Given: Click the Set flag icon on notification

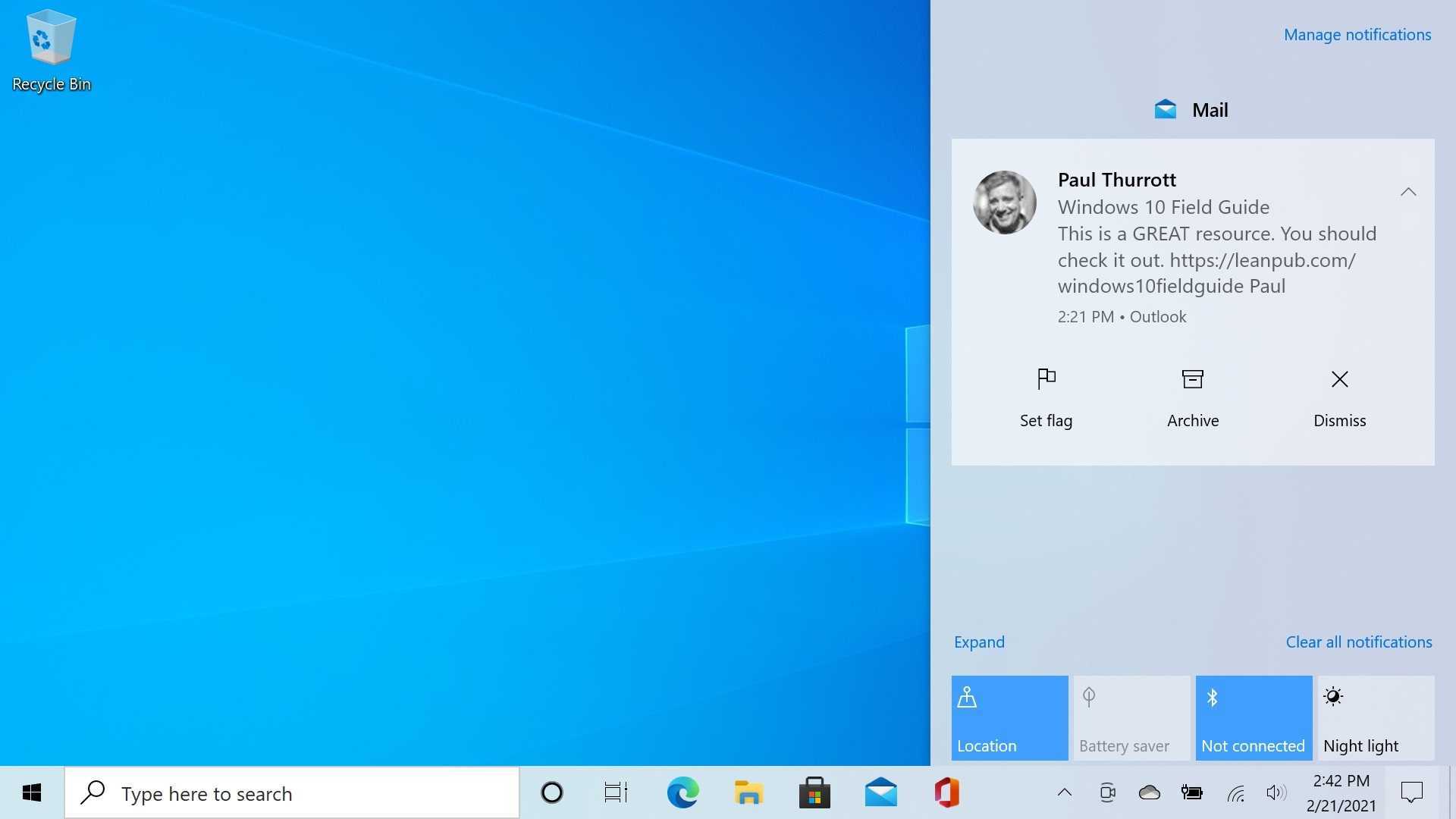Looking at the screenshot, I should click(x=1046, y=378).
